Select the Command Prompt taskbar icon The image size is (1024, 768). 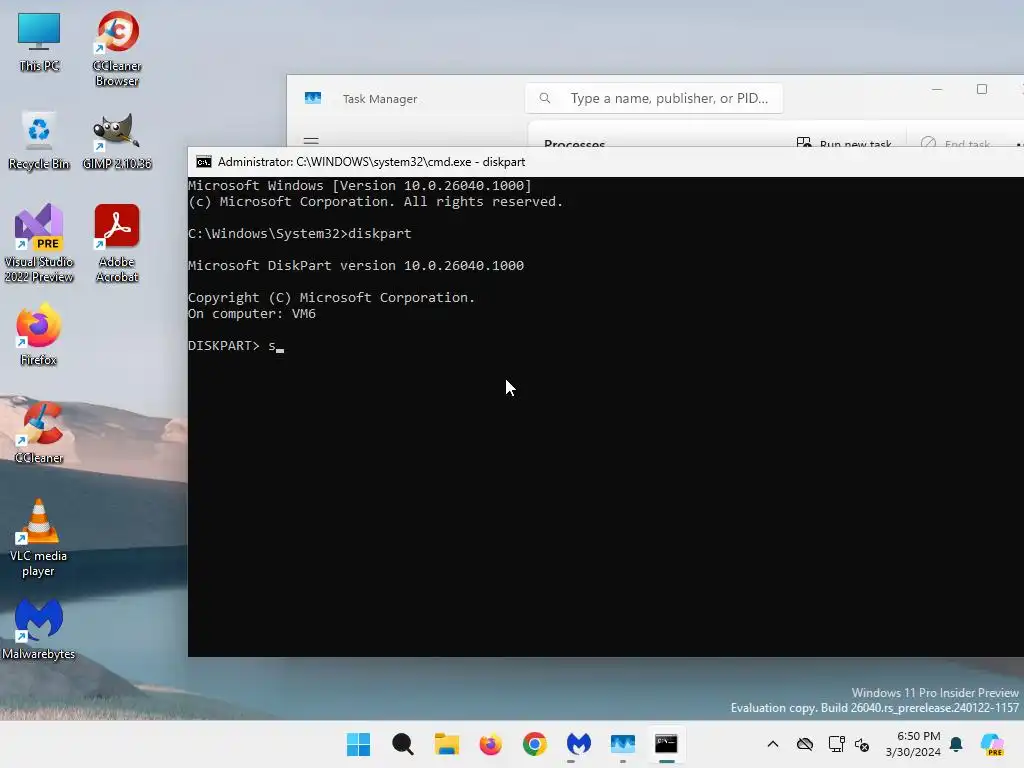(x=666, y=744)
